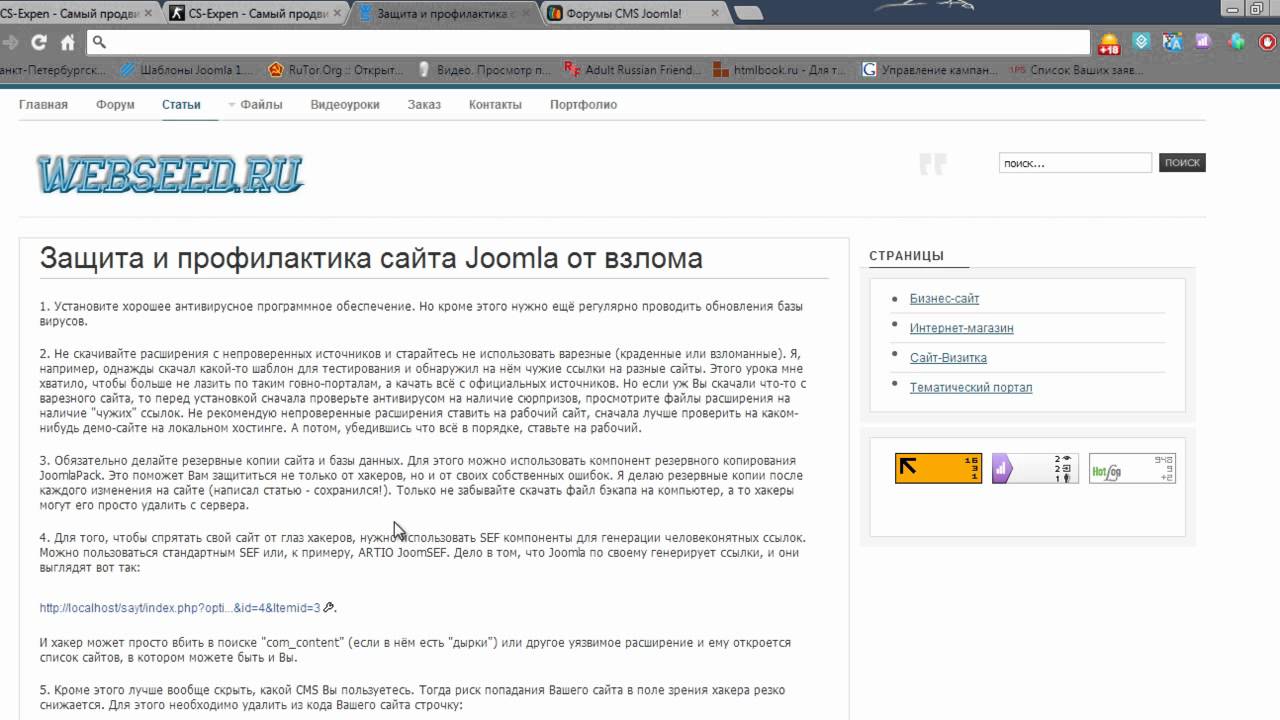Click the key icon after localhost link
The height and width of the screenshot is (720, 1280).
[x=329, y=607]
